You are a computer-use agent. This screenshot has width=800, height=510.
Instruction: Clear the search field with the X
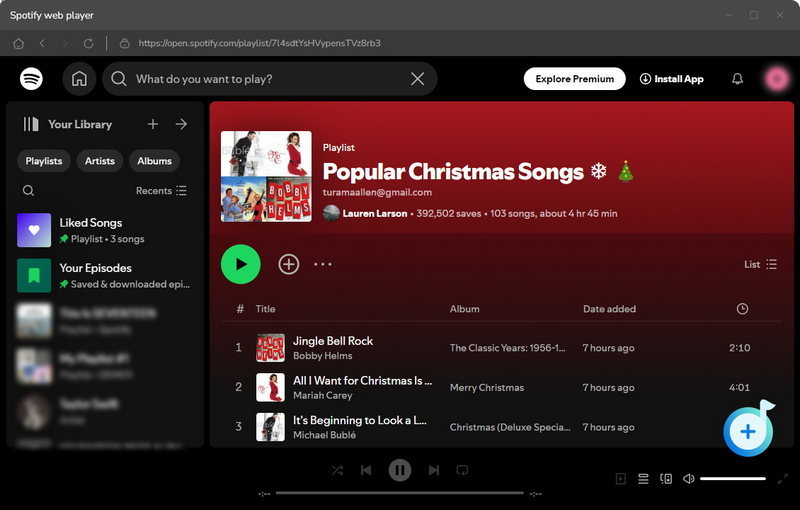[417, 79]
